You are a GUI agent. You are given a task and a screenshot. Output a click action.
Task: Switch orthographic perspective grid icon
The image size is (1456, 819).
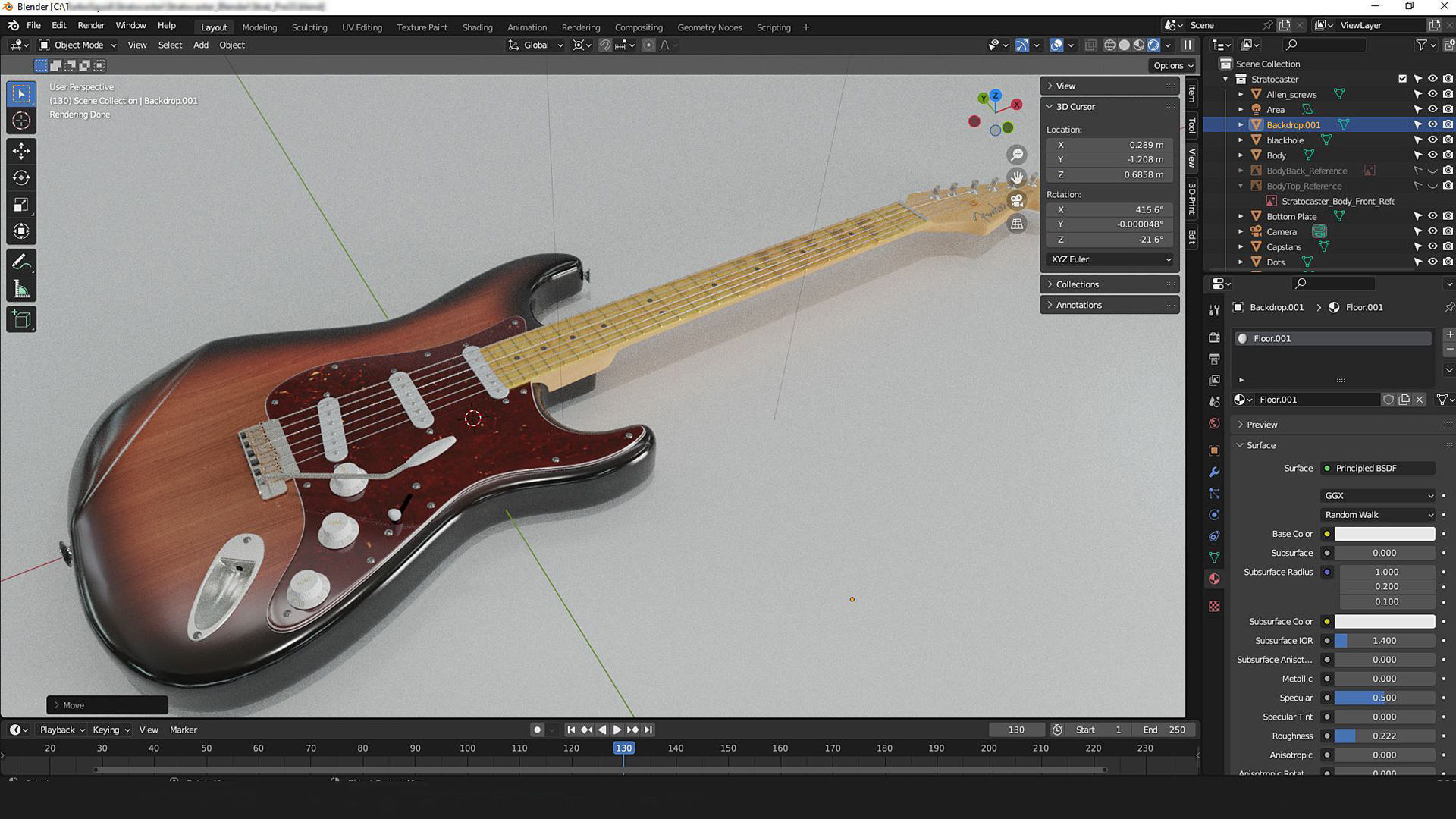(x=1016, y=224)
